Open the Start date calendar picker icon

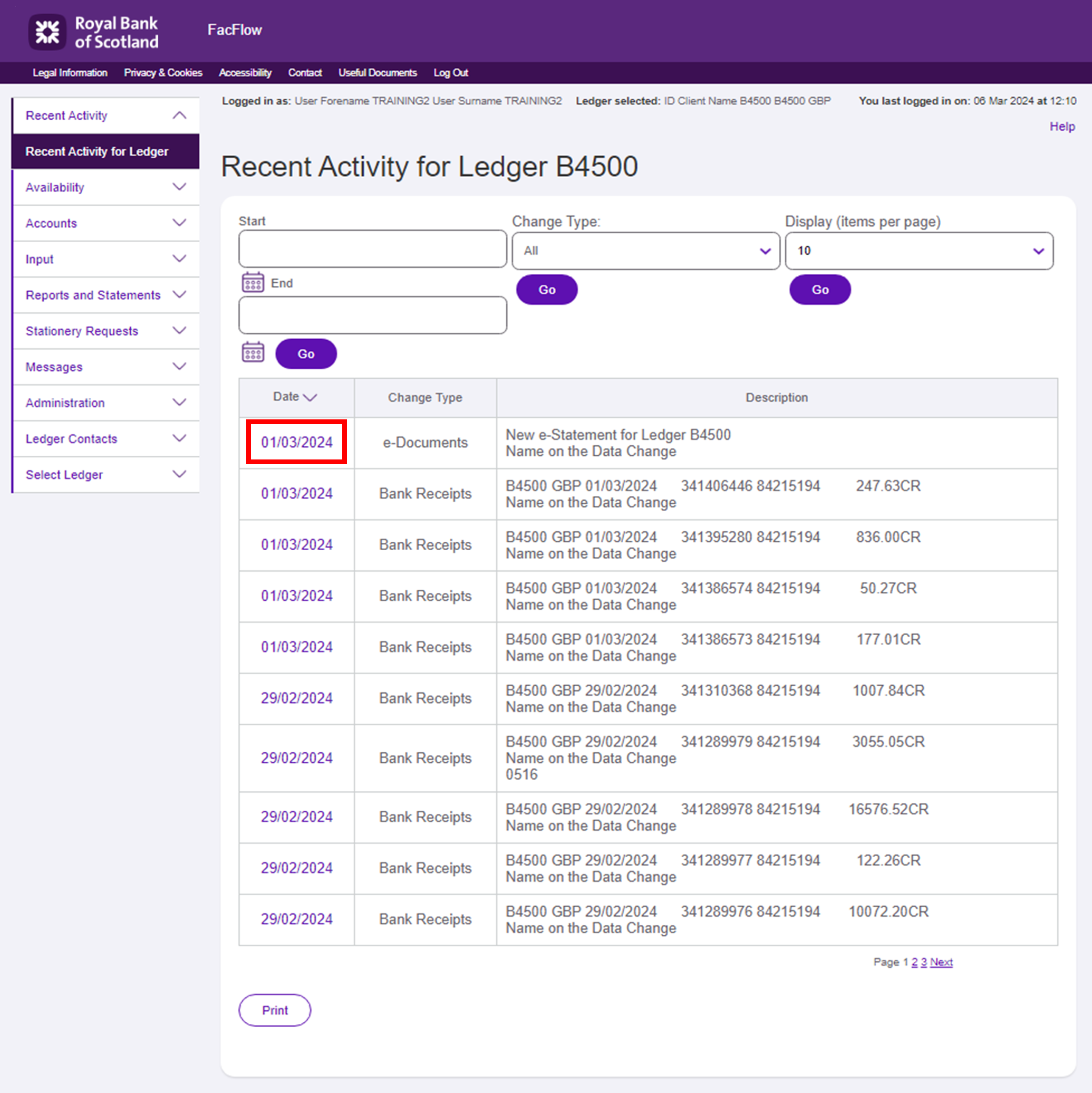coord(253,282)
